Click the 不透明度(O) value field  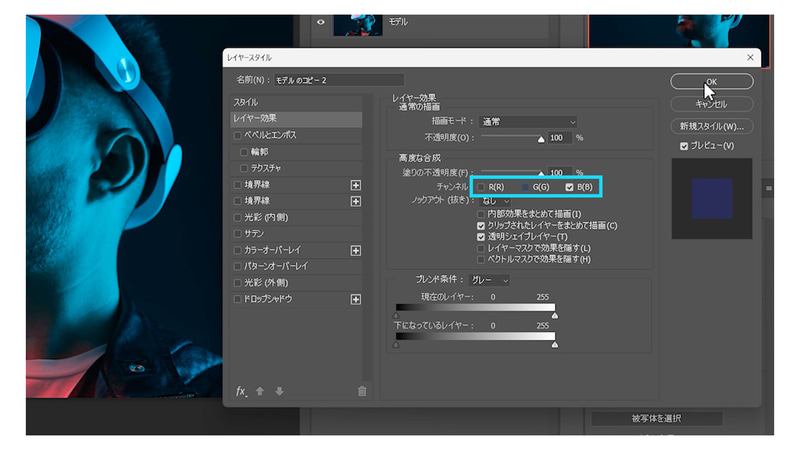(560, 138)
